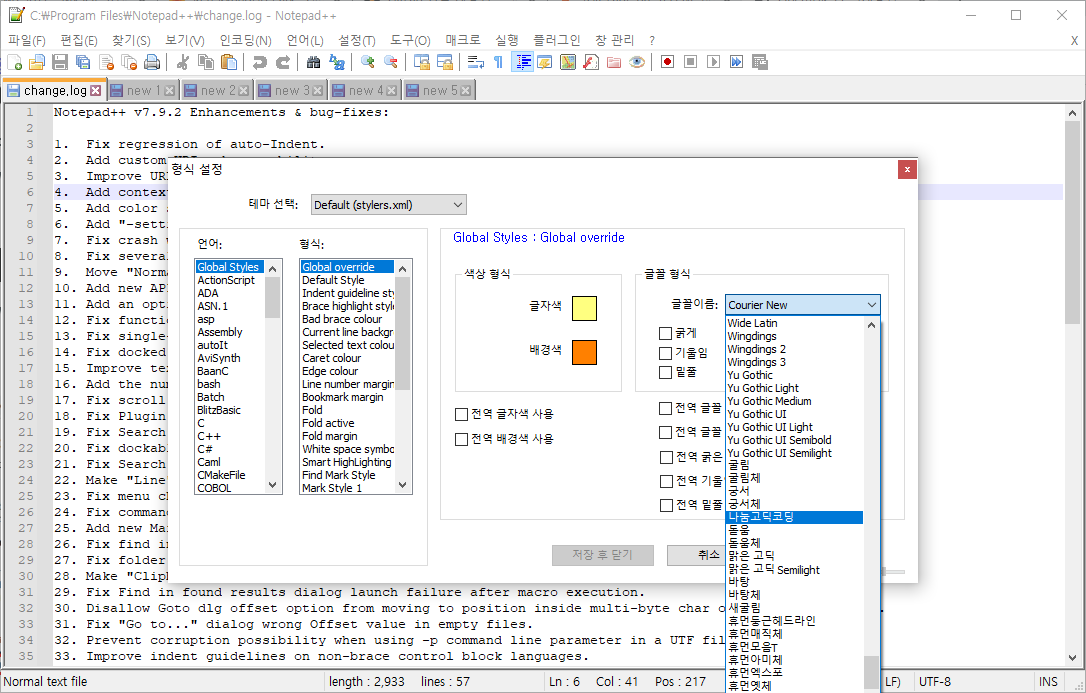Image resolution: width=1086 pixels, height=693 pixels.
Task: Close the 형식 설정 dialog
Action: pos(907,170)
